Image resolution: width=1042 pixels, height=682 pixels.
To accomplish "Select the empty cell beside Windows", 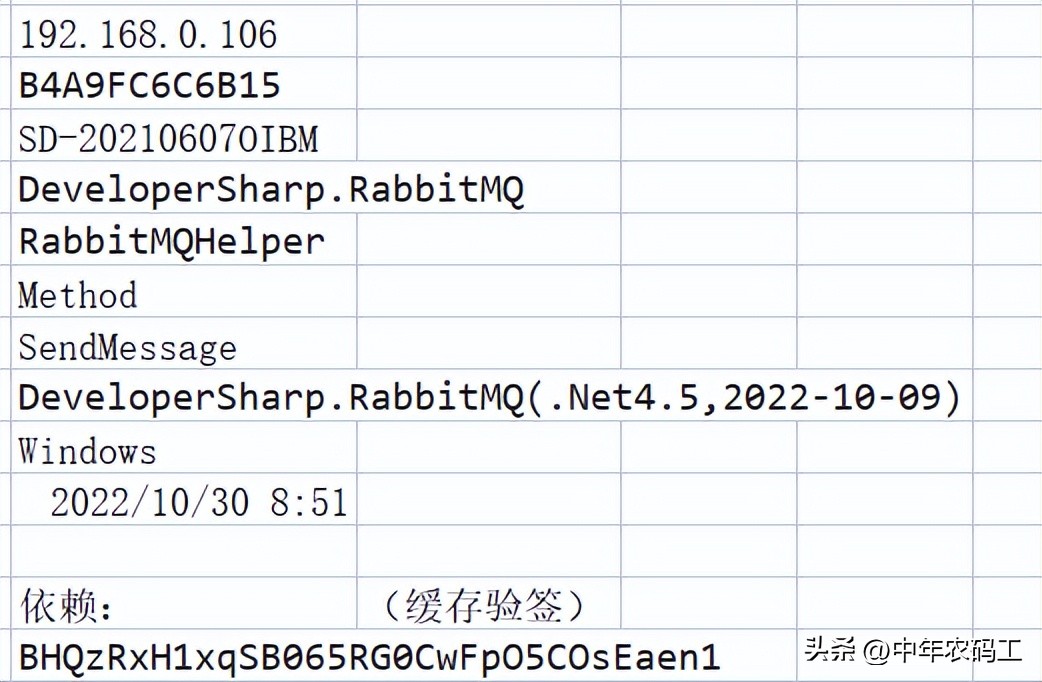I will pos(488,451).
